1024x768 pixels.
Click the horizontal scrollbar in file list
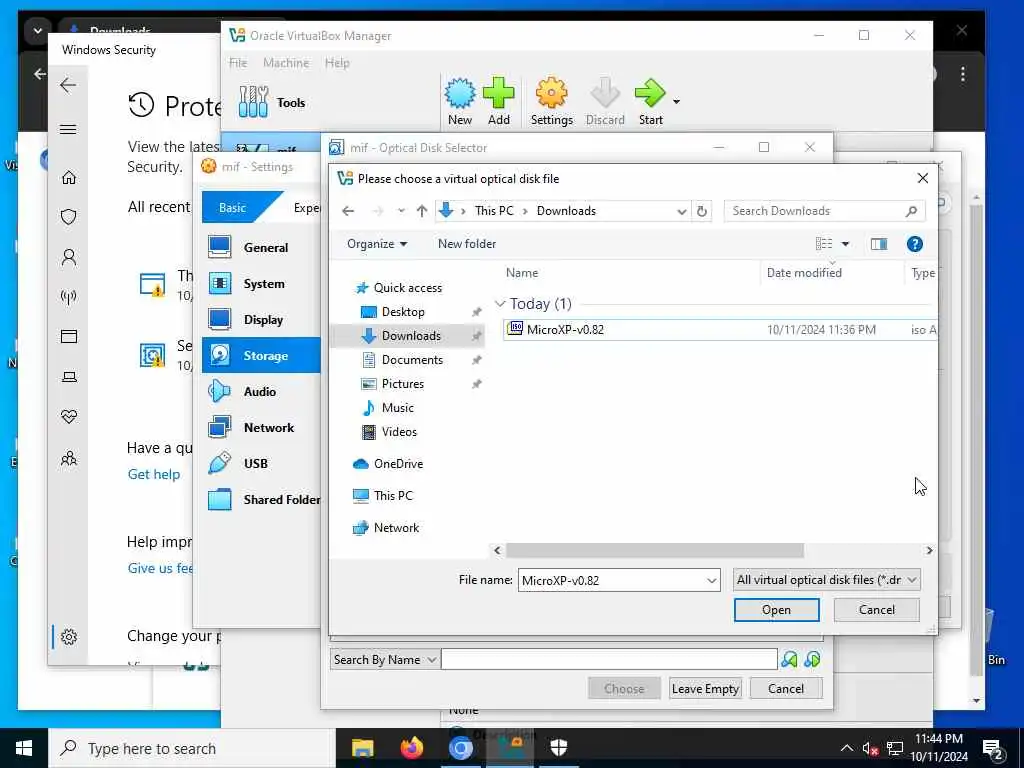click(x=654, y=551)
